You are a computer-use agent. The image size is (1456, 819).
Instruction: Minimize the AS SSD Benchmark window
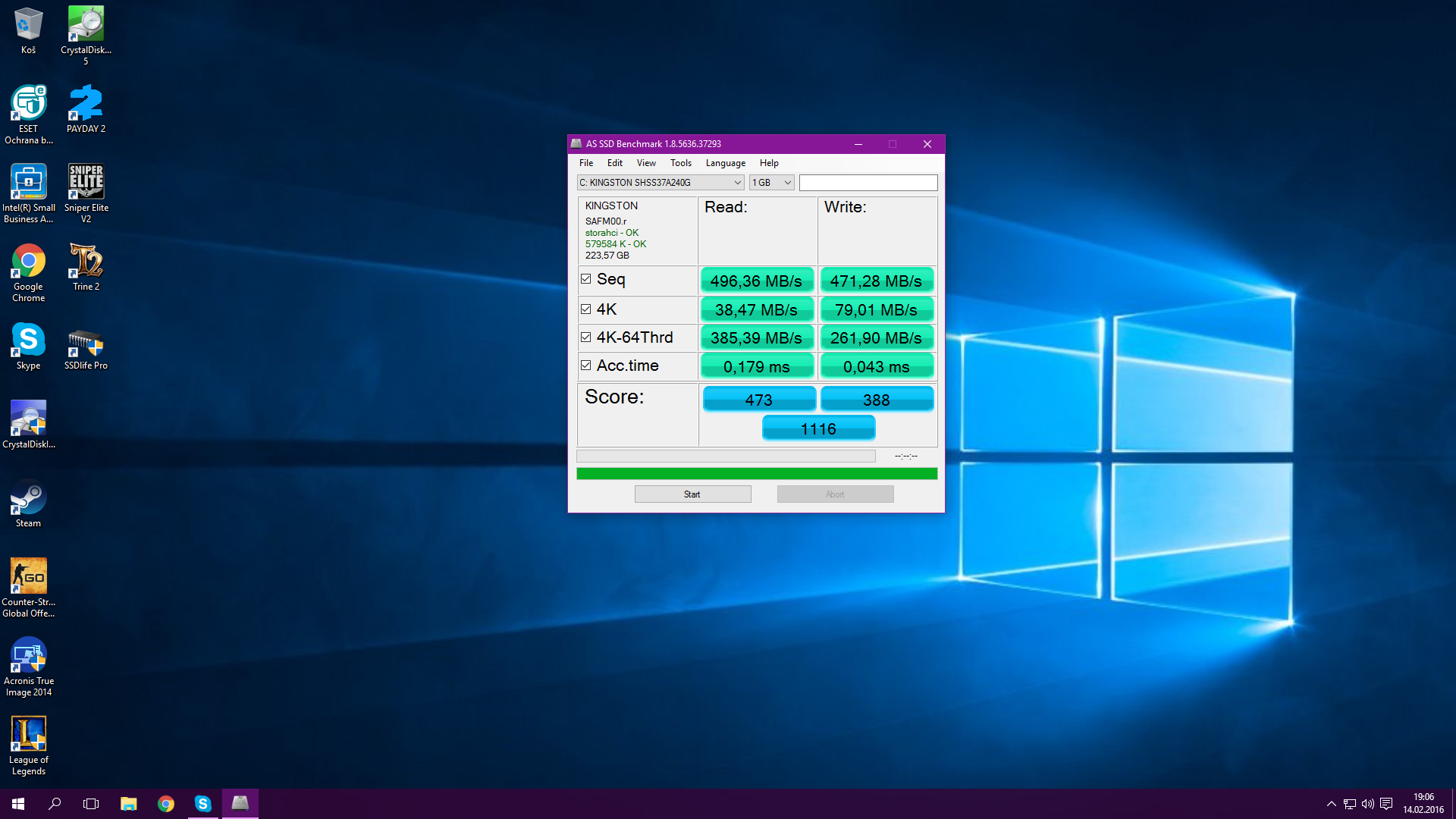[x=858, y=144]
